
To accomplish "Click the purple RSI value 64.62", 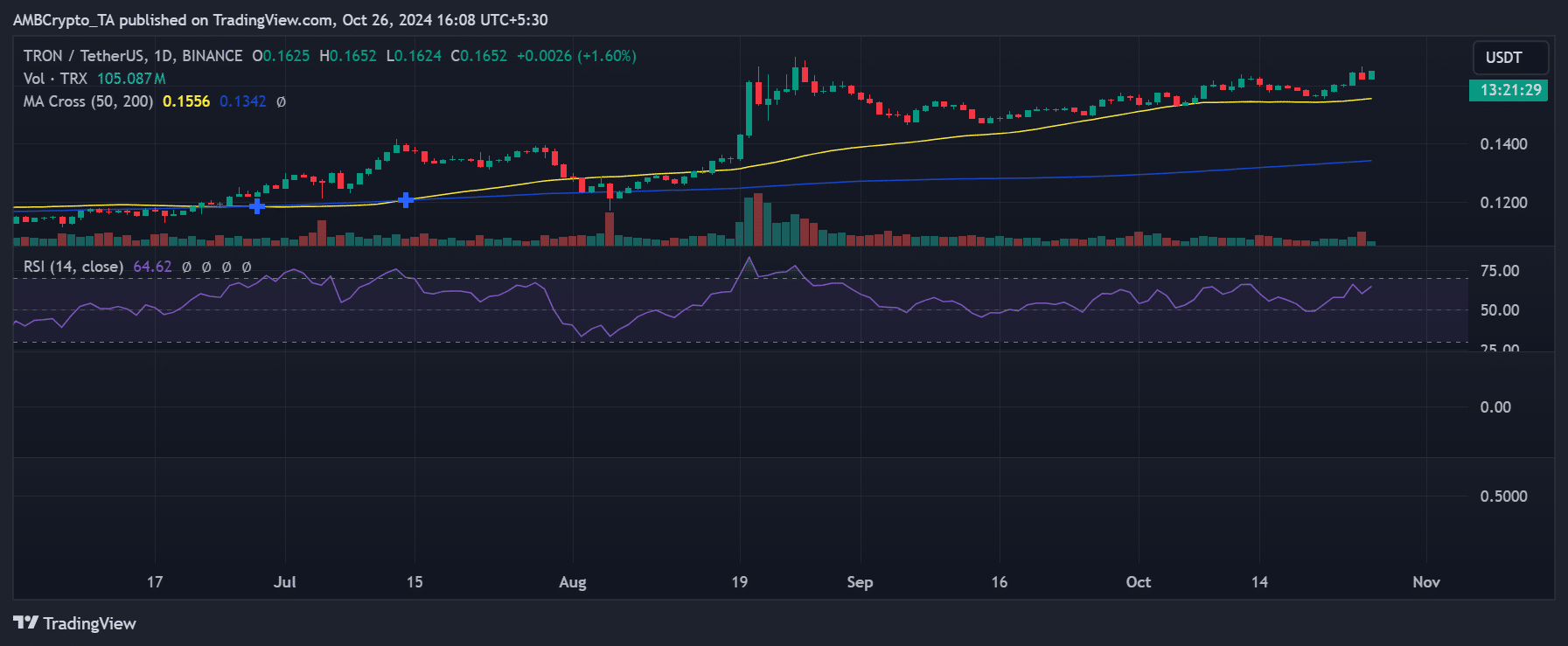I will tap(152, 267).
